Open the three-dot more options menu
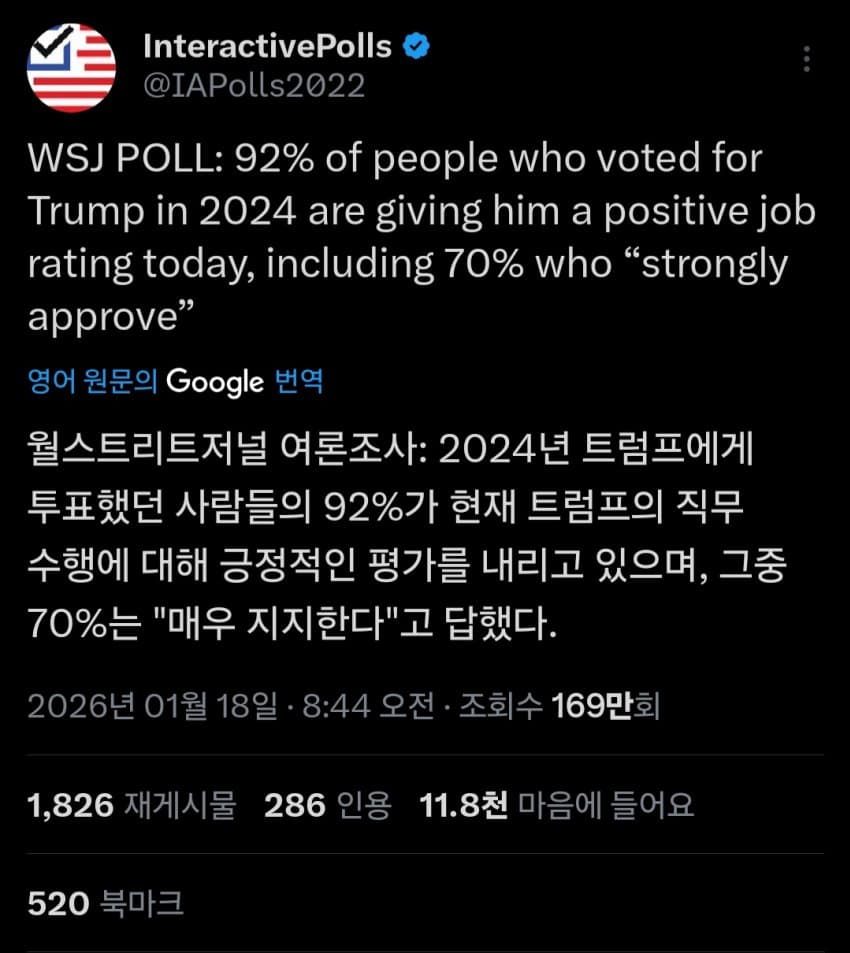This screenshot has width=850, height=953. pyautogui.click(x=807, y=59)
